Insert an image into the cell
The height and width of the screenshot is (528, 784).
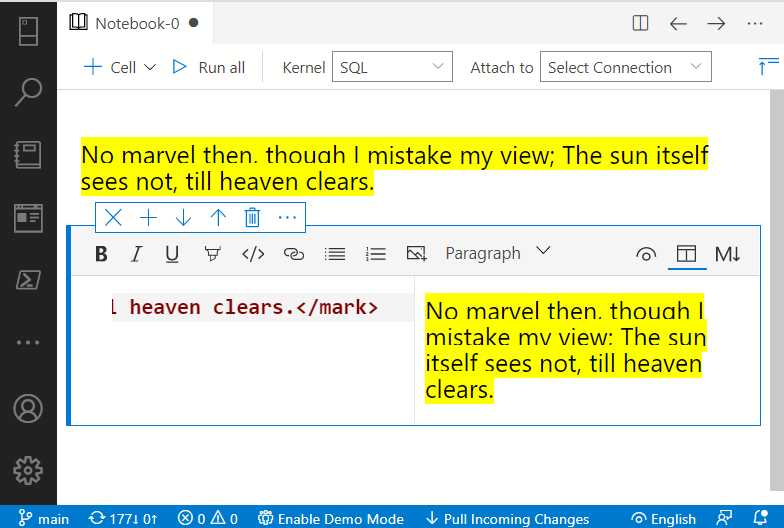[416, 254]
